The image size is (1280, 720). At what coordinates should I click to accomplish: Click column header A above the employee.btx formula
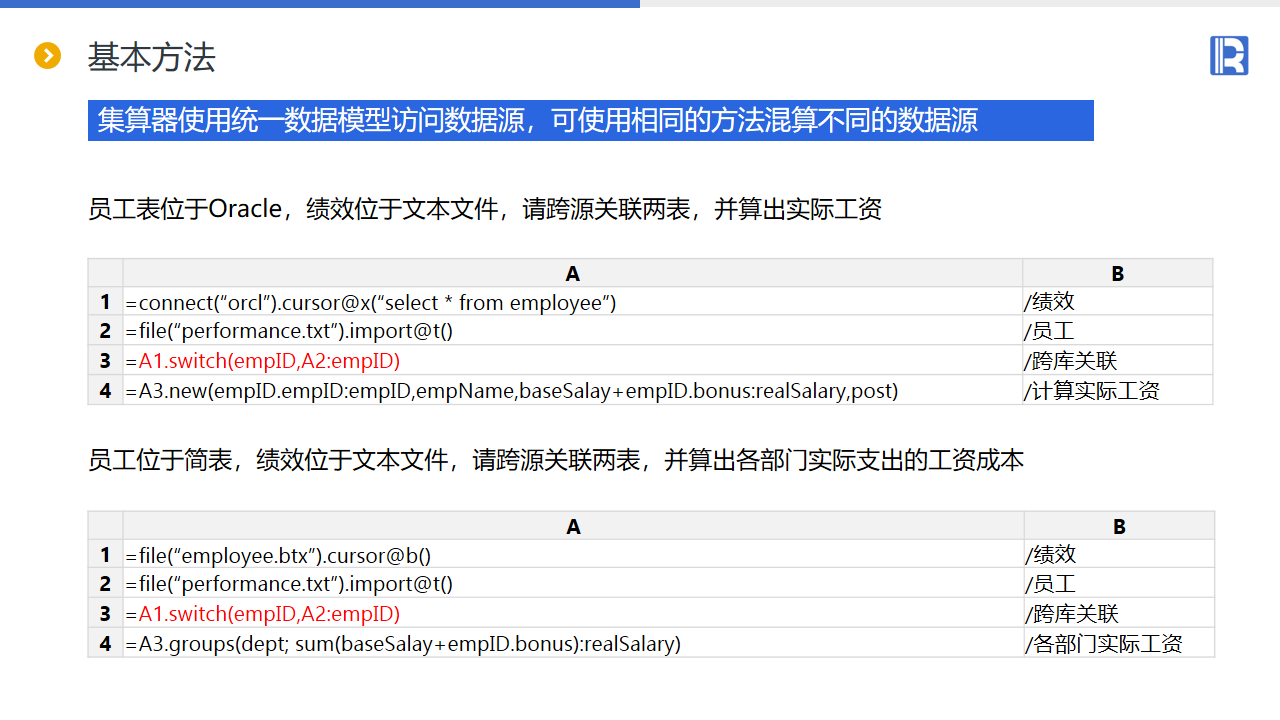point(574,526)
